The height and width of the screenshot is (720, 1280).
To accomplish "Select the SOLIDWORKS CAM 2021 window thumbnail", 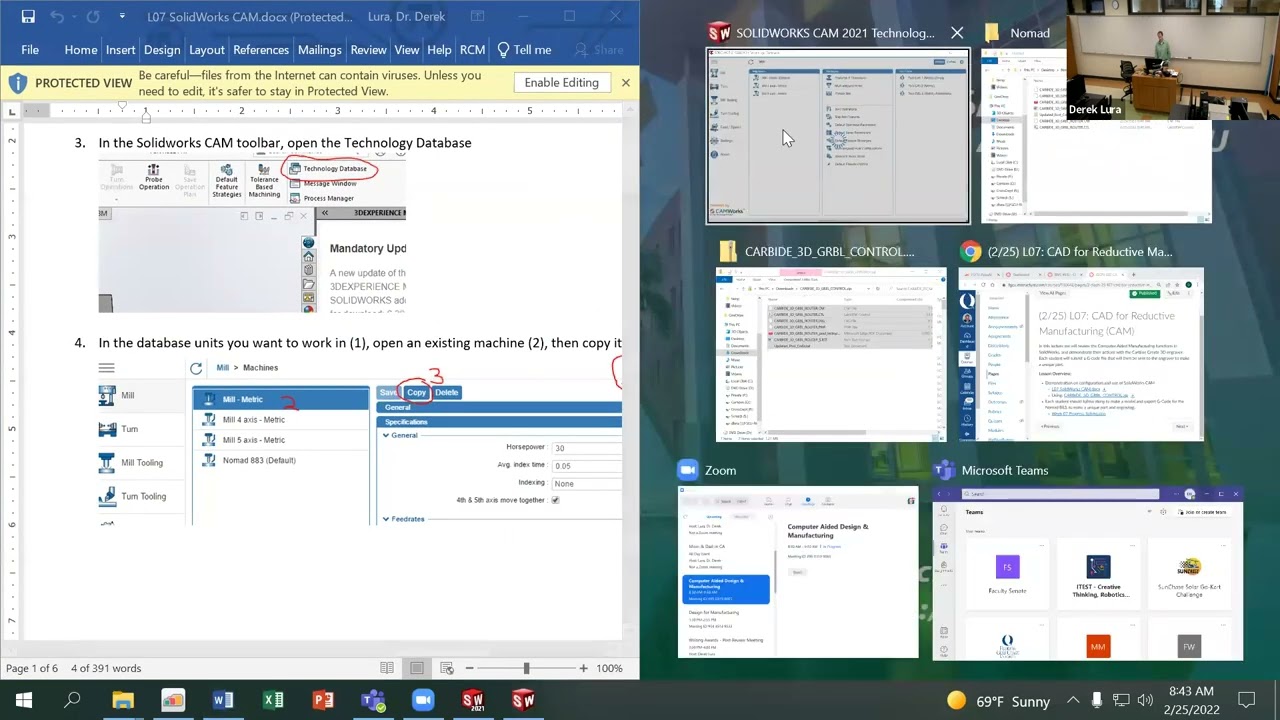I will pos(838,137).
